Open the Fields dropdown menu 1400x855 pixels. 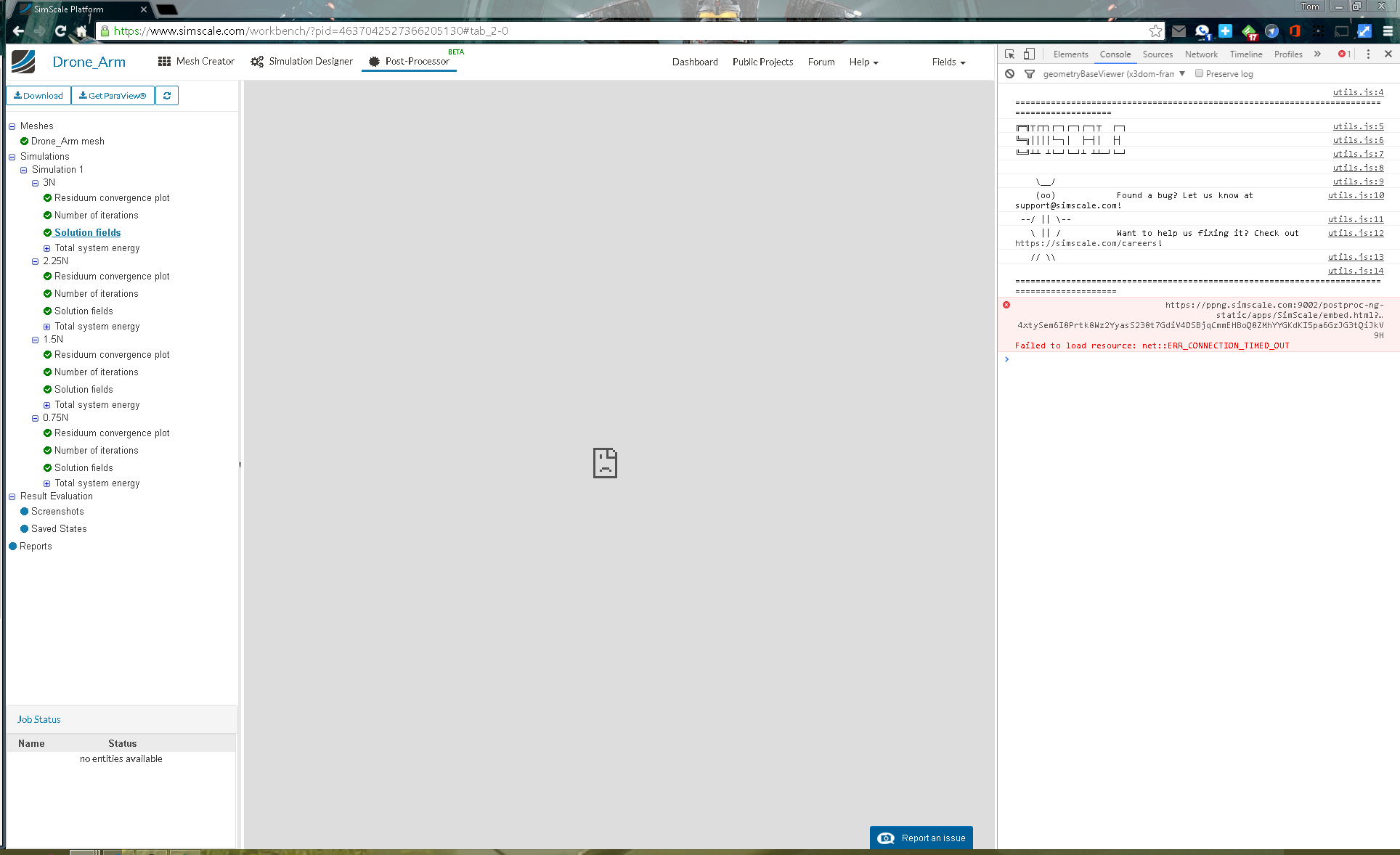coord(948,62)
